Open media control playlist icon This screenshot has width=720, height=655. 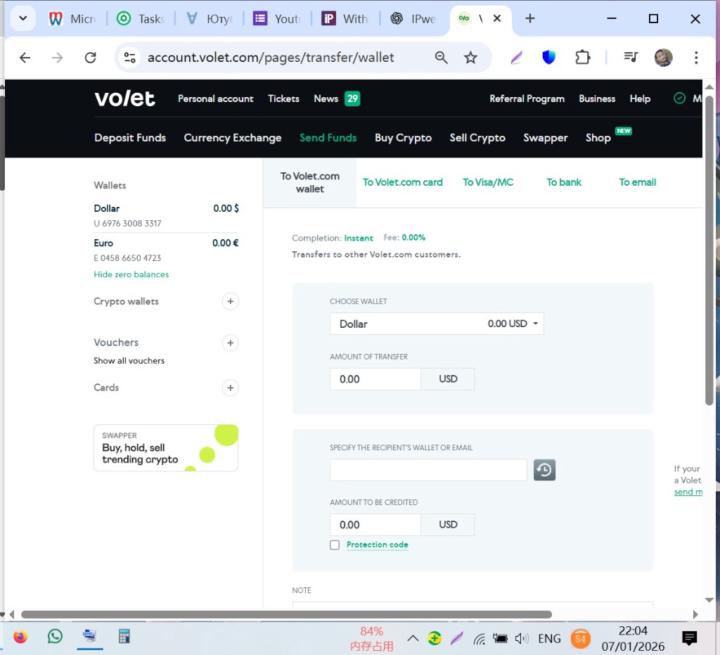click(630, 57)
